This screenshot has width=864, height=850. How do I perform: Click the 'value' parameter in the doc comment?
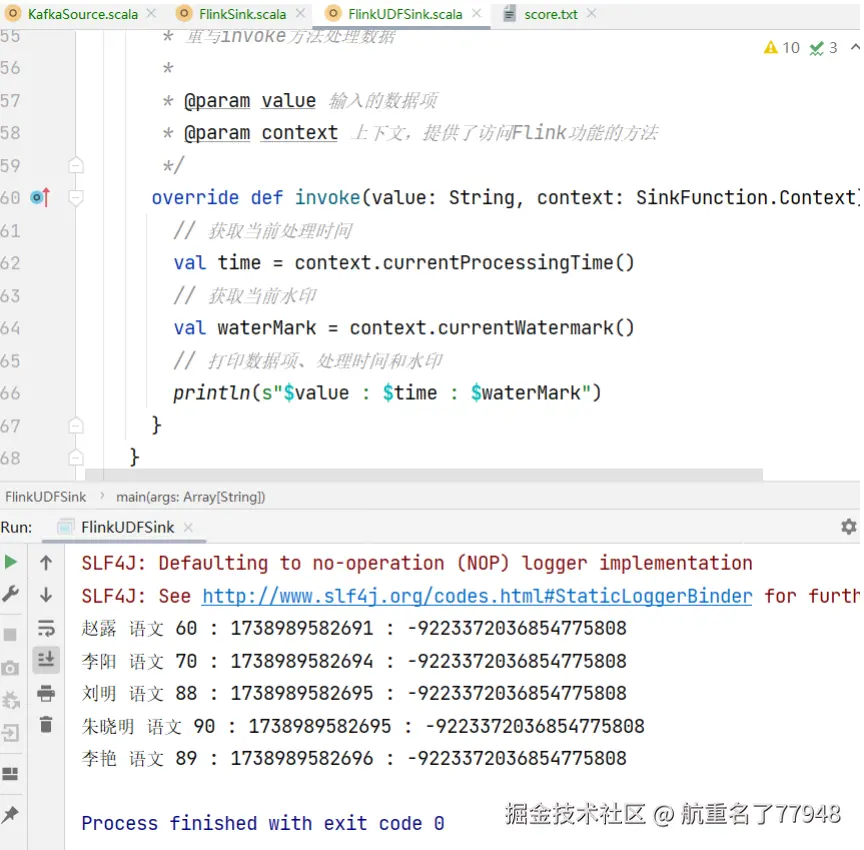pos(288,101)
